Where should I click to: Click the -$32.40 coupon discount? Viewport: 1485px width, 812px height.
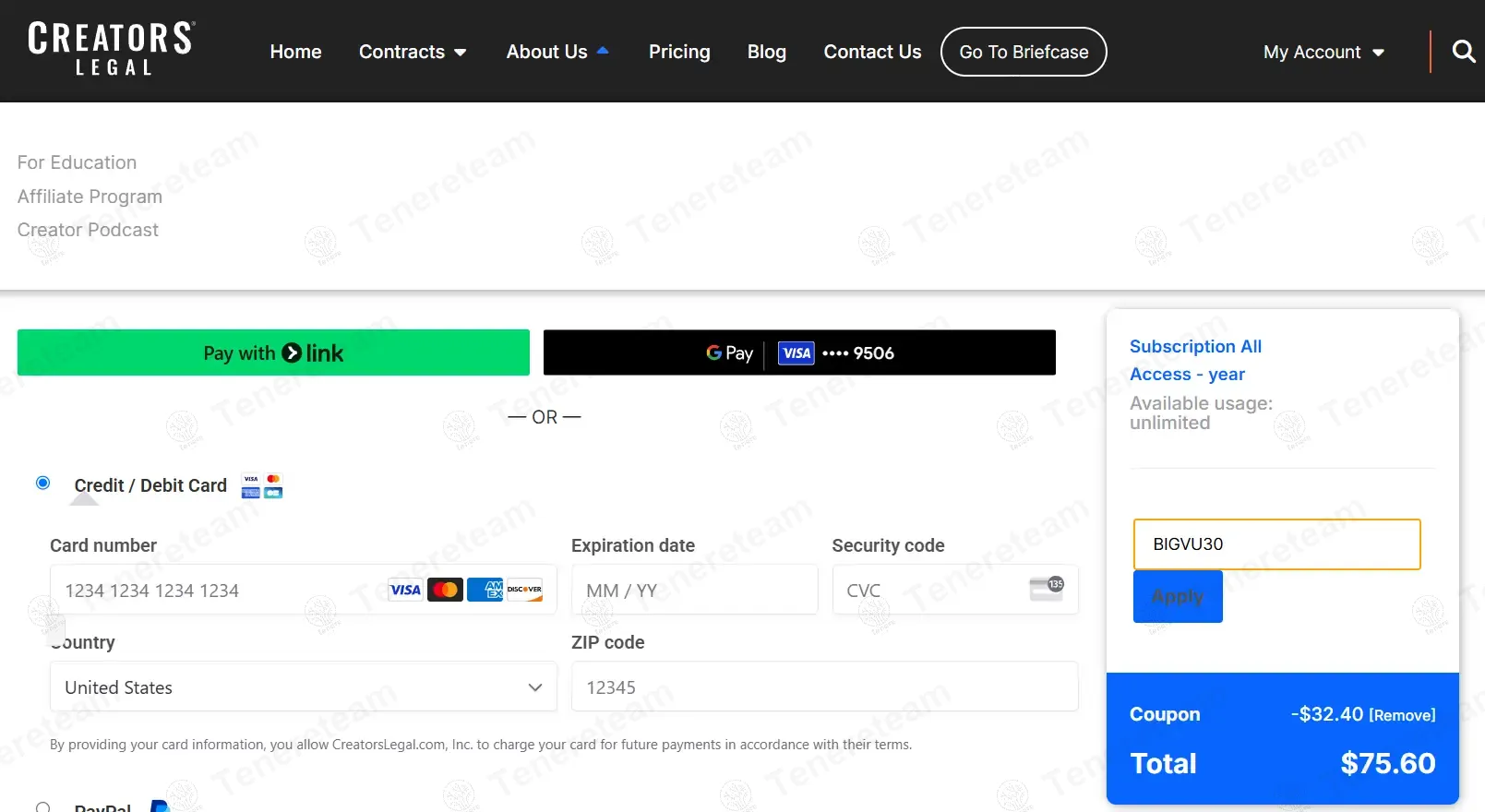click(1326, 714)
